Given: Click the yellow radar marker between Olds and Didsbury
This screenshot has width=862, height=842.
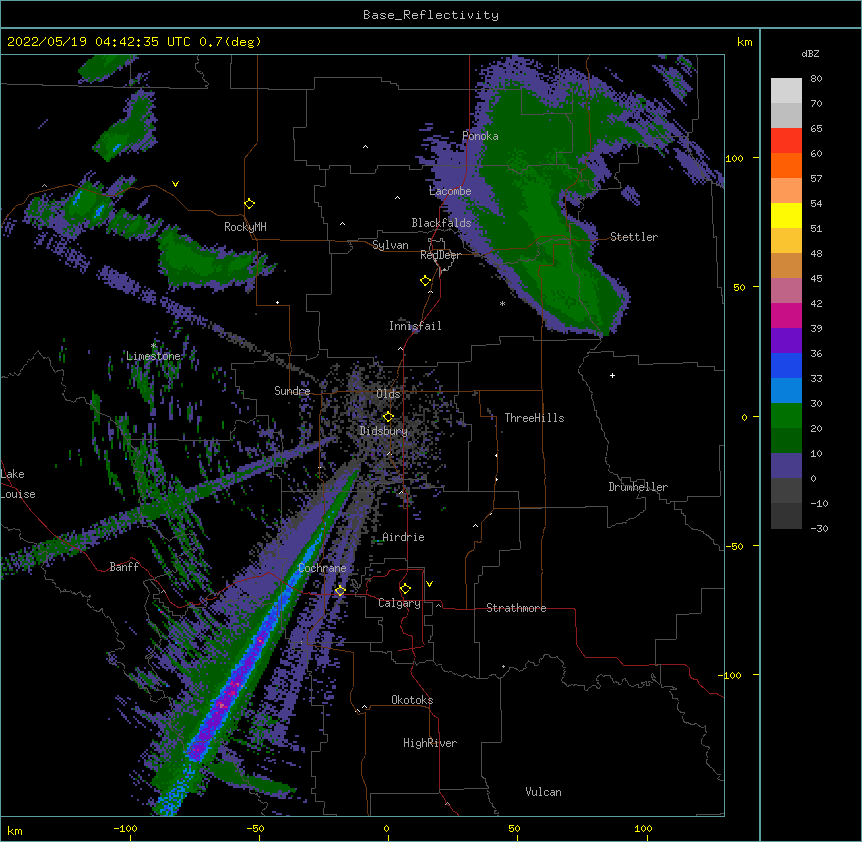Looking at the screenshot, I should click(388, 417).
